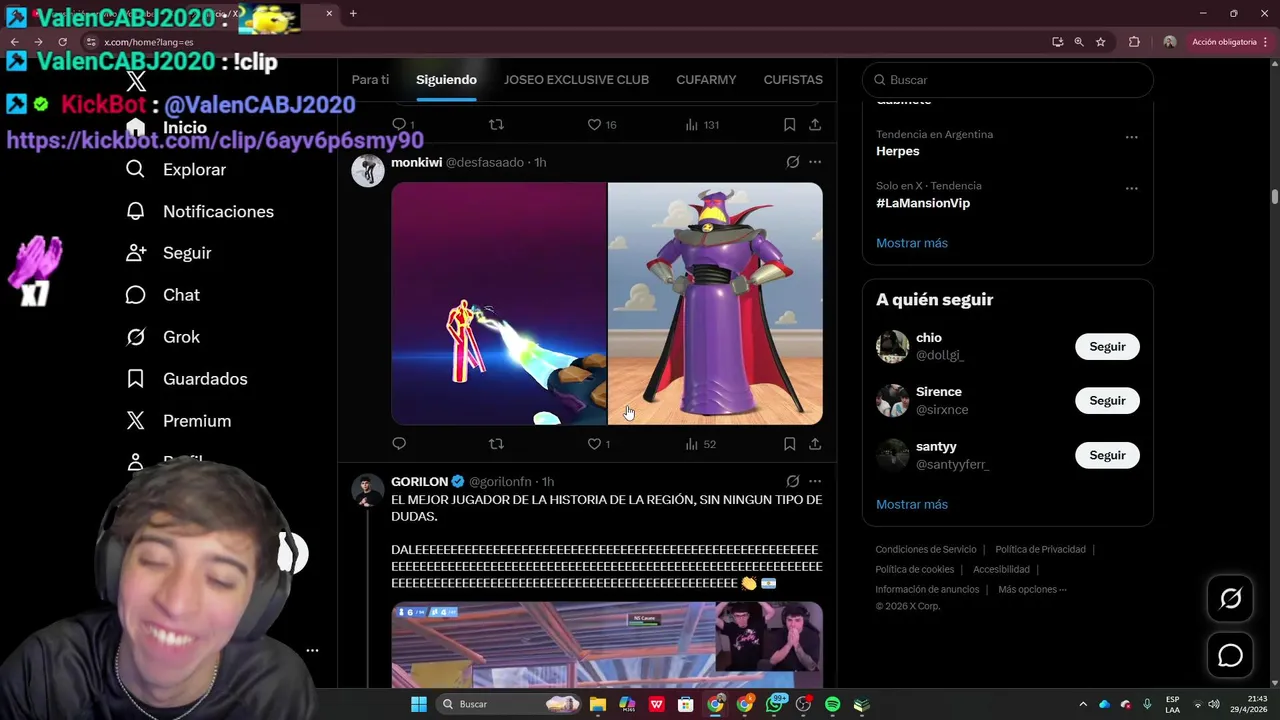Switch to JOSEO EXCLUSIVE CLUB tab

pos(576,80)
